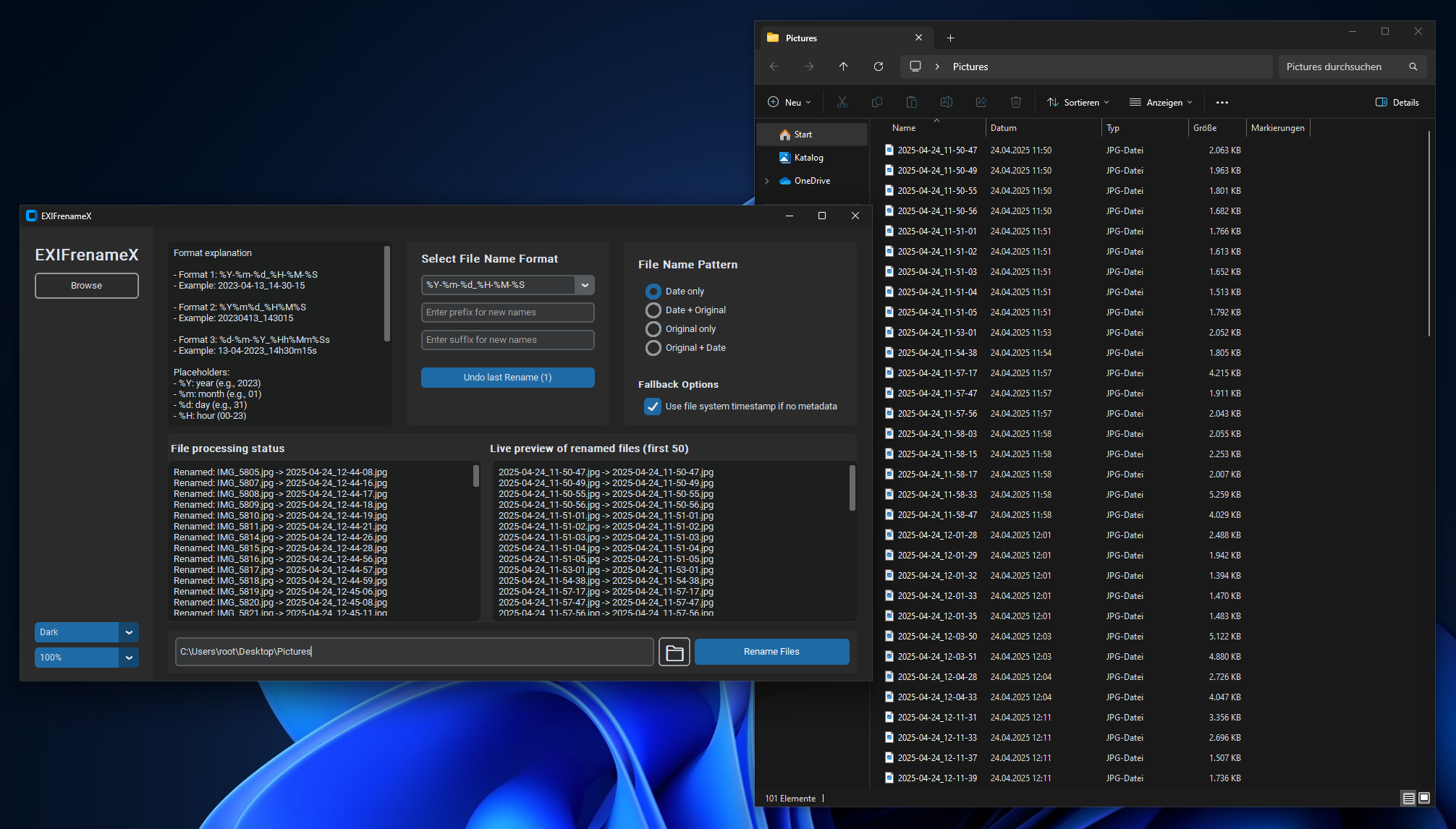
Task: Click the Pictures durchsuchen search box
Action: (x=1353, y=67)
